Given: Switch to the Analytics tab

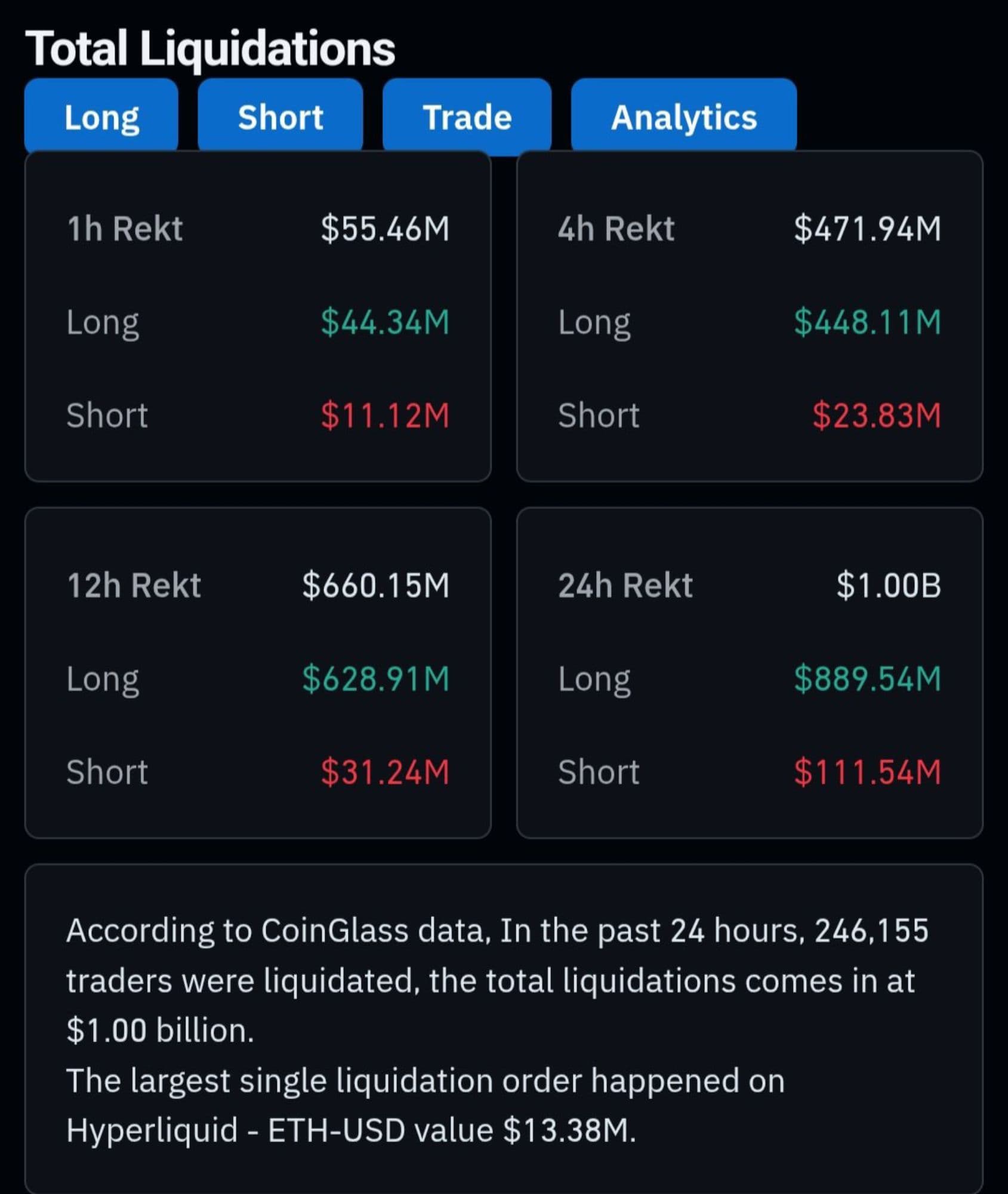Looking at the screenshot, I should coord(683,116).
